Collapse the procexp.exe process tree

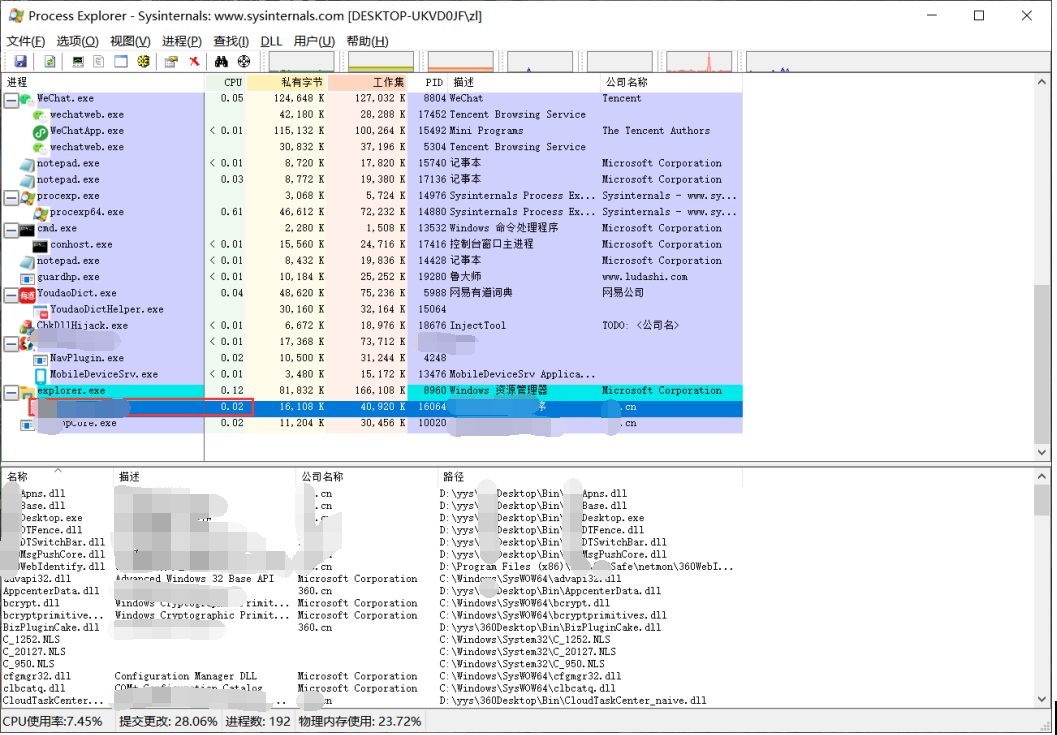[11, 198]
